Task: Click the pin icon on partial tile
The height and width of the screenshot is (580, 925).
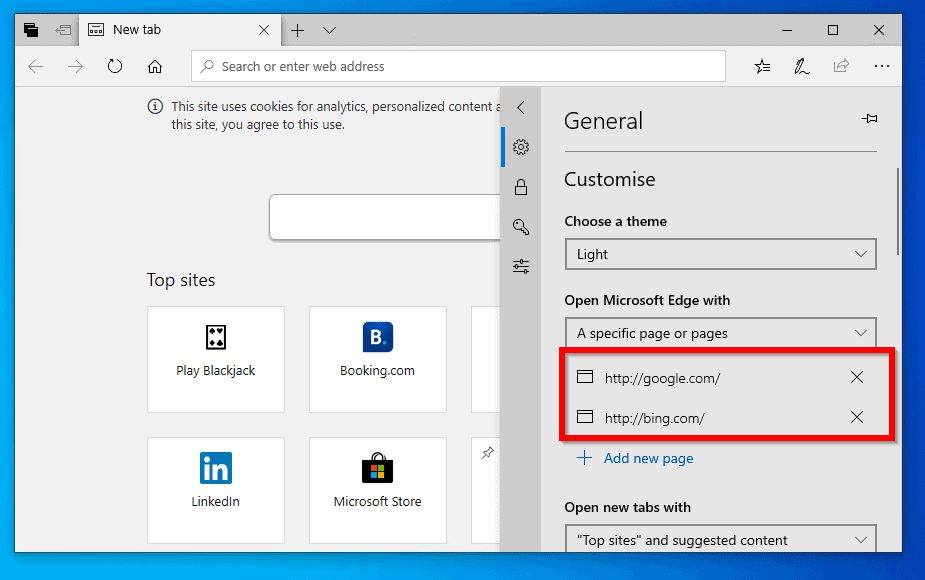Action: point(487,453)
